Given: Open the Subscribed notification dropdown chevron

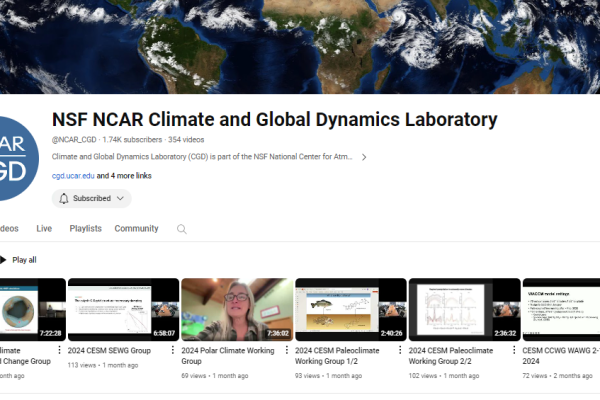Looking at the screenshot, I should point(121,198).
